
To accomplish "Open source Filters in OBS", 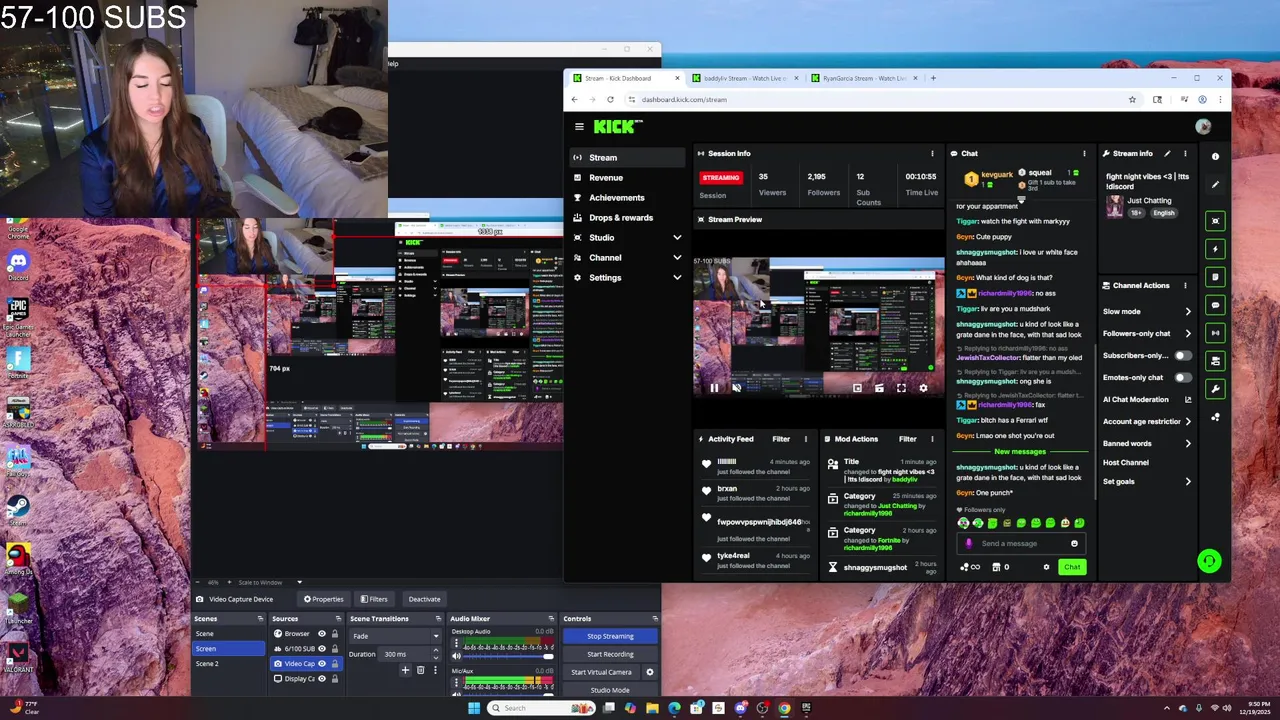I will [x=374, y=599].
